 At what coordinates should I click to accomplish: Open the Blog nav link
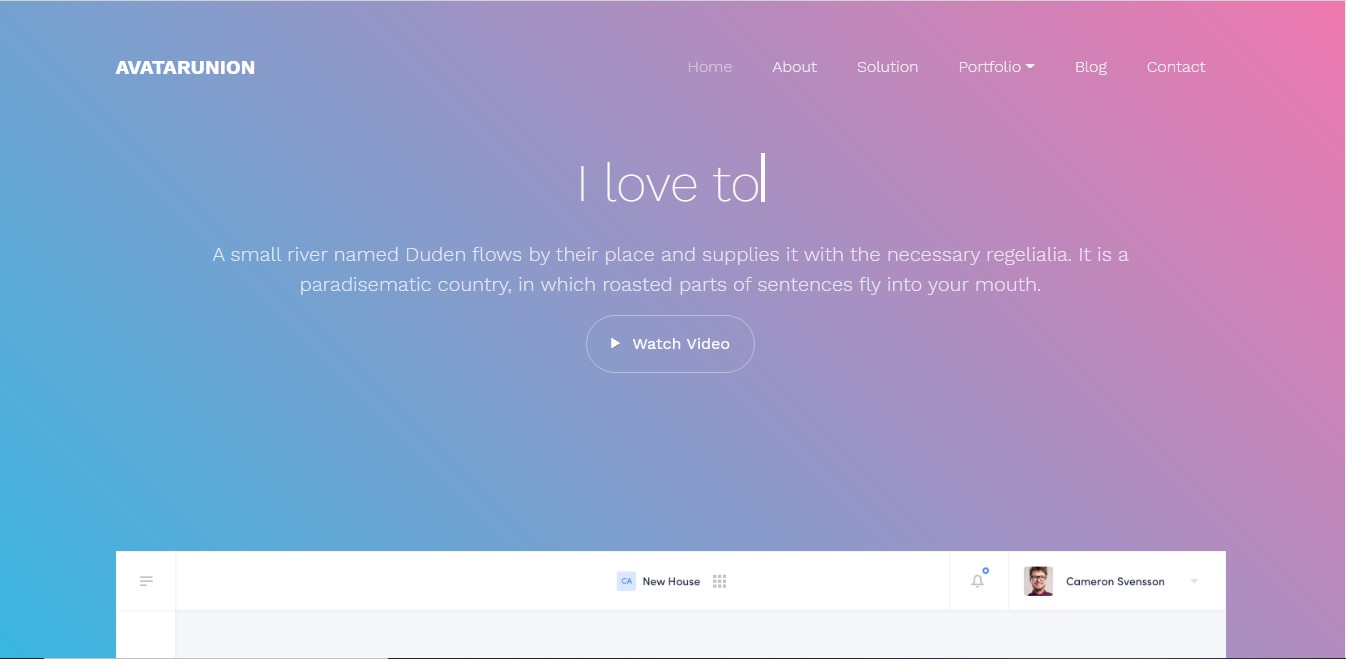[1090, 67]
